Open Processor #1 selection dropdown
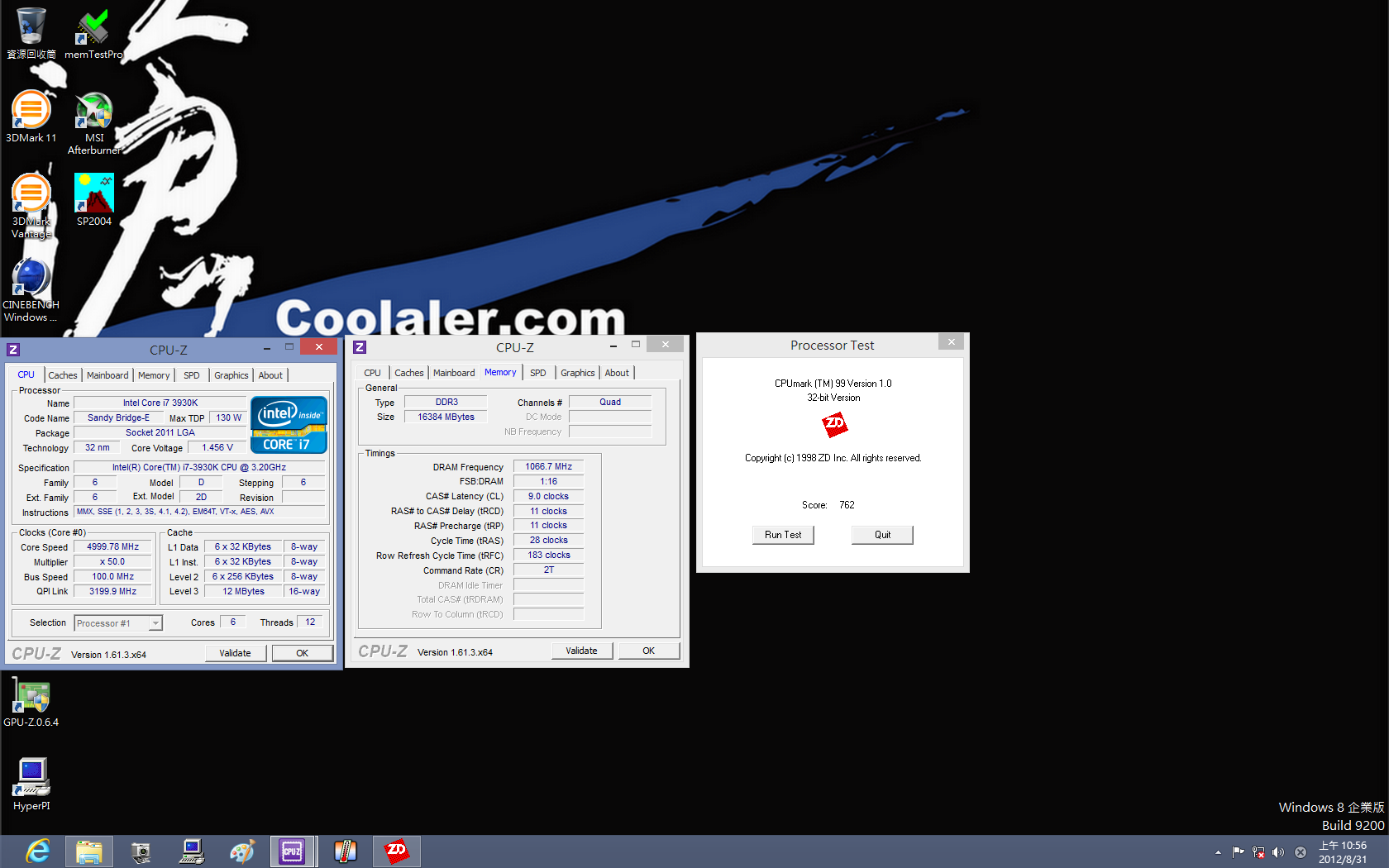This screenshot has width=1389, height=868. point(118,623)
